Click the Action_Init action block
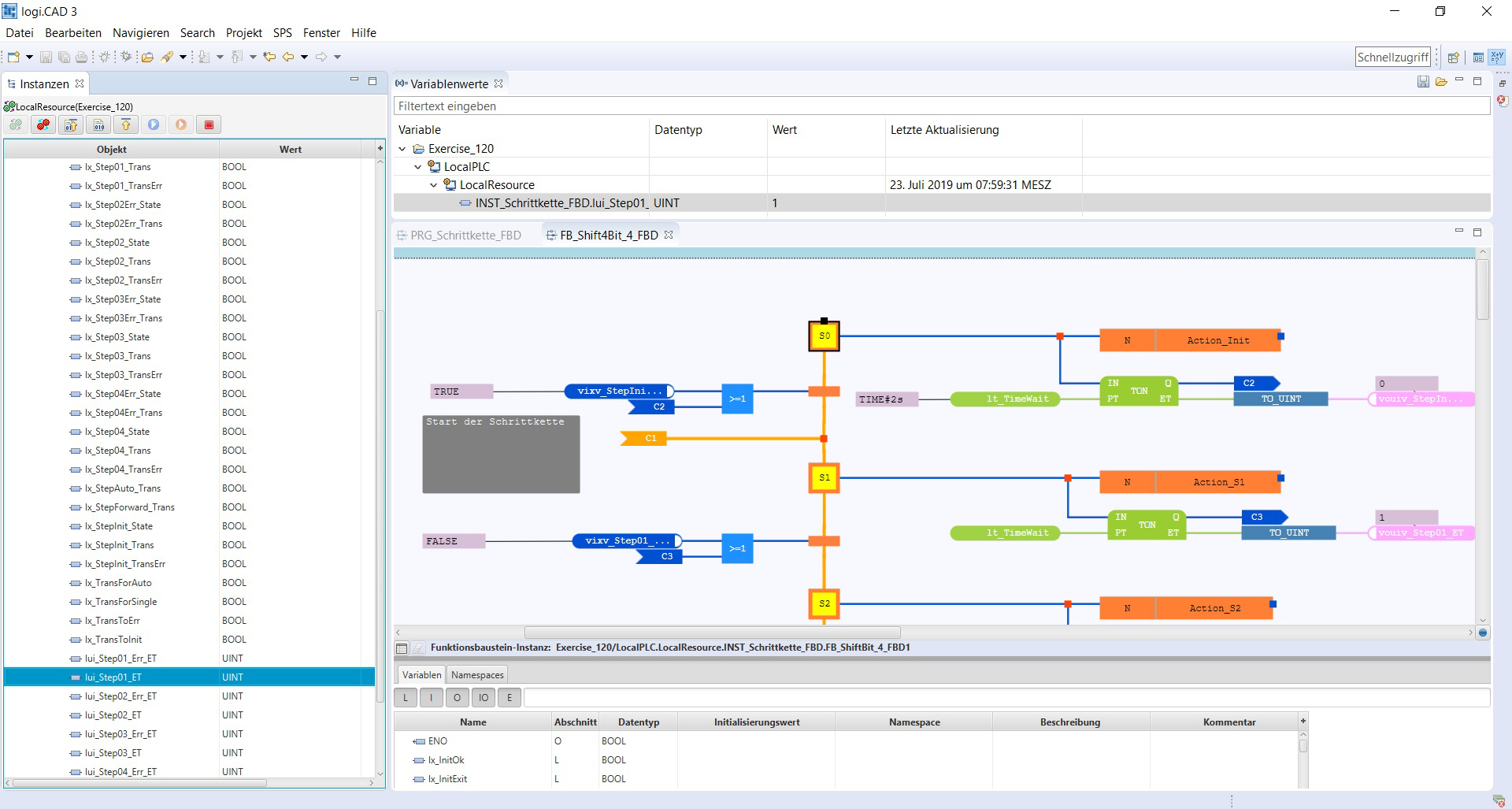1512x809 pixels. [1217, 340]
